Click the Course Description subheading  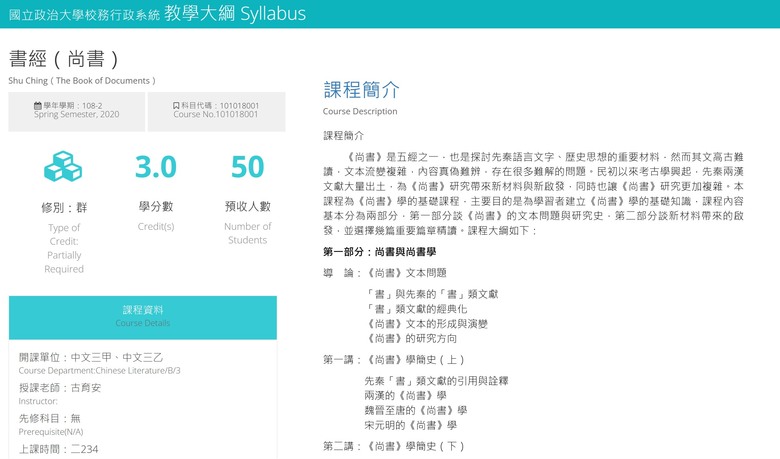point(360,111)
